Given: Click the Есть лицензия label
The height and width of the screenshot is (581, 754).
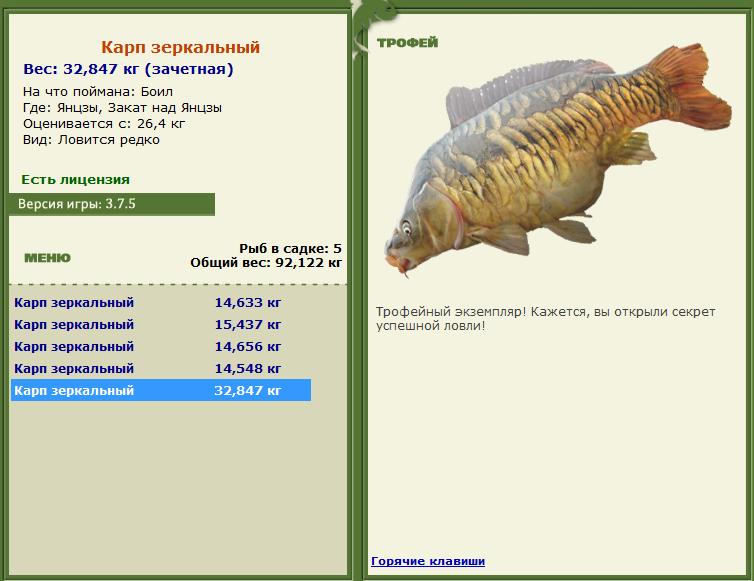Looking at the screenshot, I should coord(75,180).
